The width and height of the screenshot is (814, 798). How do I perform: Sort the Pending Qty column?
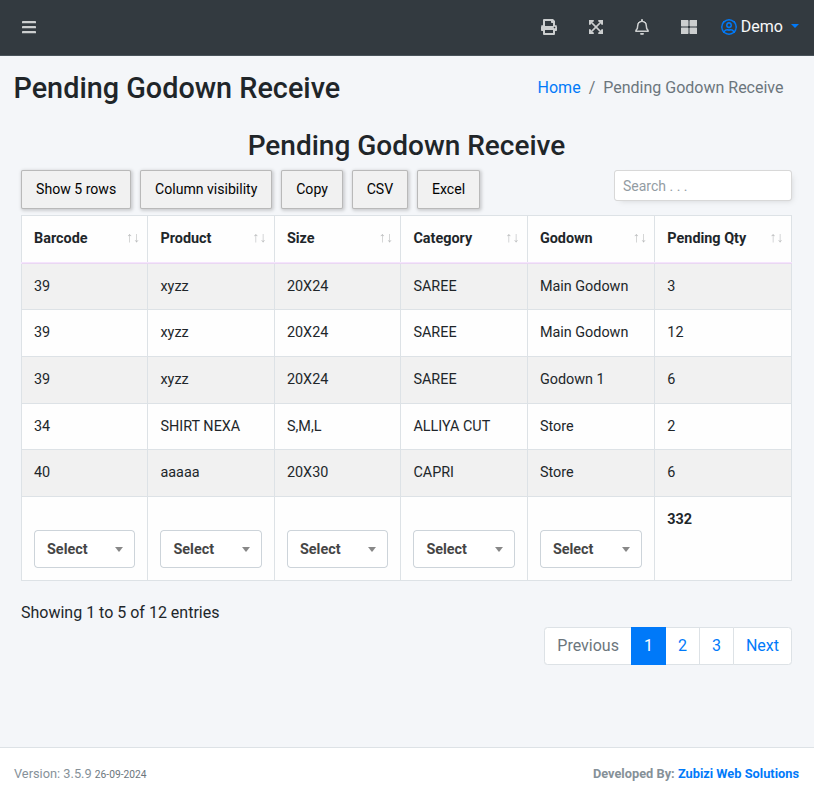[779, 239]
